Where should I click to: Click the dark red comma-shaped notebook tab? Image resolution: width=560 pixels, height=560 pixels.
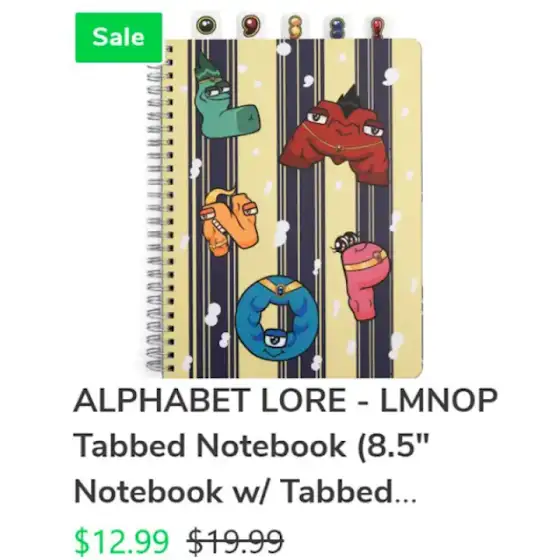[250, 25]
